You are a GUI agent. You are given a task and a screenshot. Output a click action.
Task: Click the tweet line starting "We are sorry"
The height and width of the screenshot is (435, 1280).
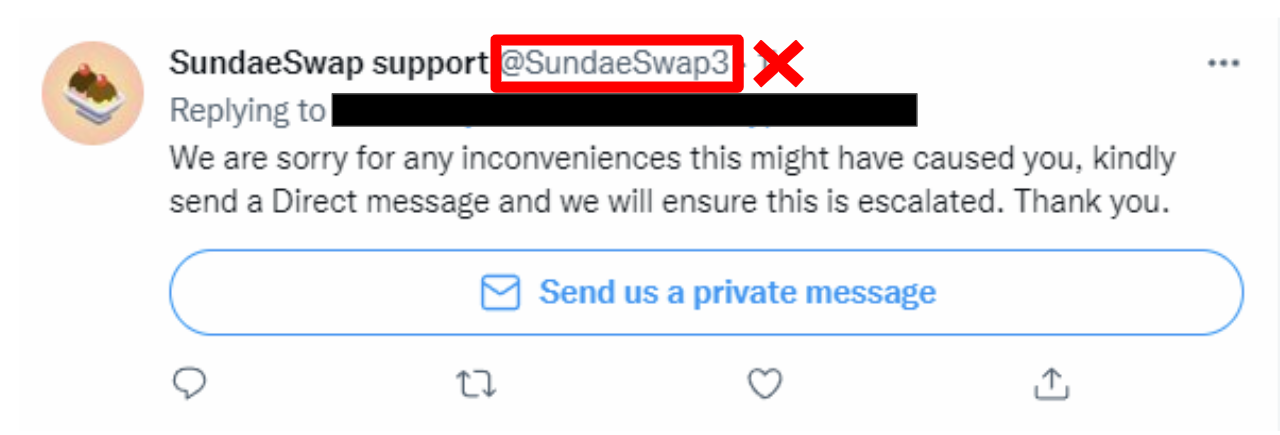[x=672, y=158]
